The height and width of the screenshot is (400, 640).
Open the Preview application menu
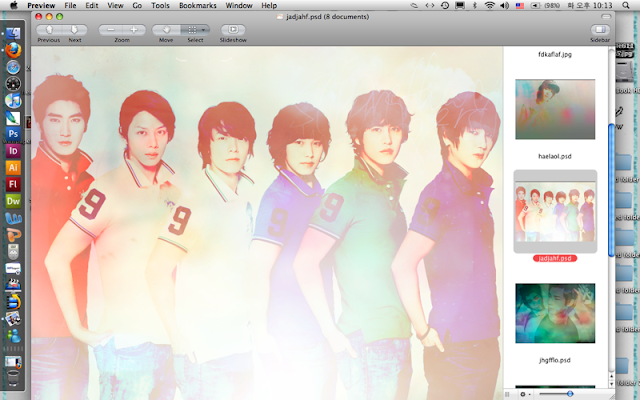pos(41,5)
